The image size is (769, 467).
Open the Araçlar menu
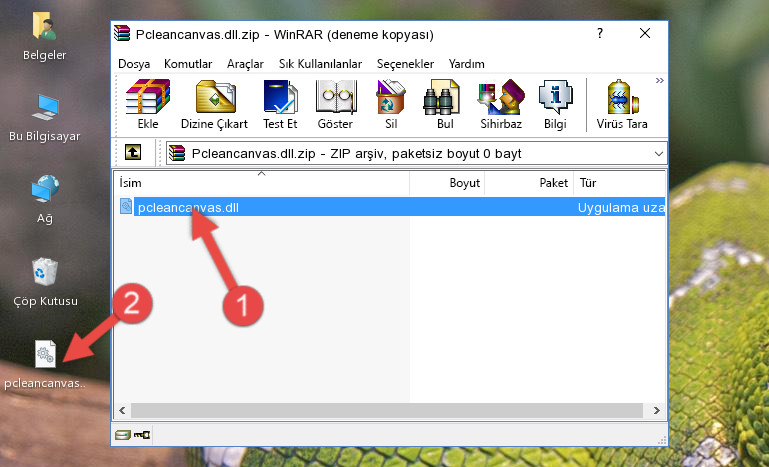click(245, 64)
